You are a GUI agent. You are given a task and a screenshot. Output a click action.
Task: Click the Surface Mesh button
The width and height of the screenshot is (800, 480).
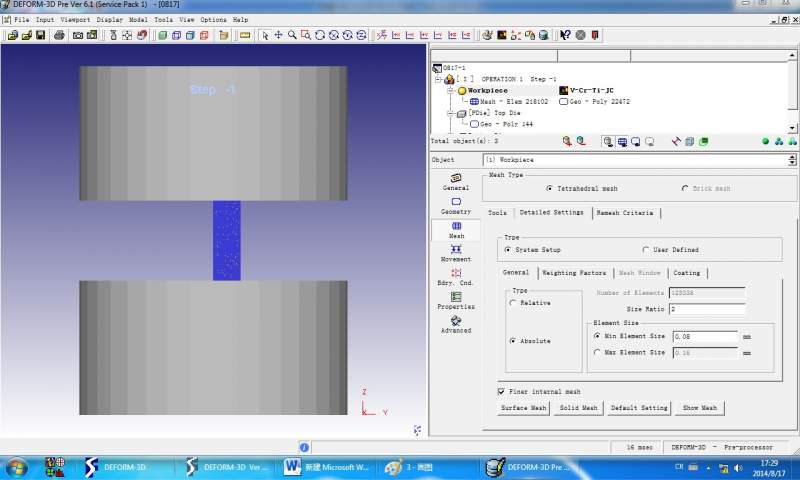(523, 408)
